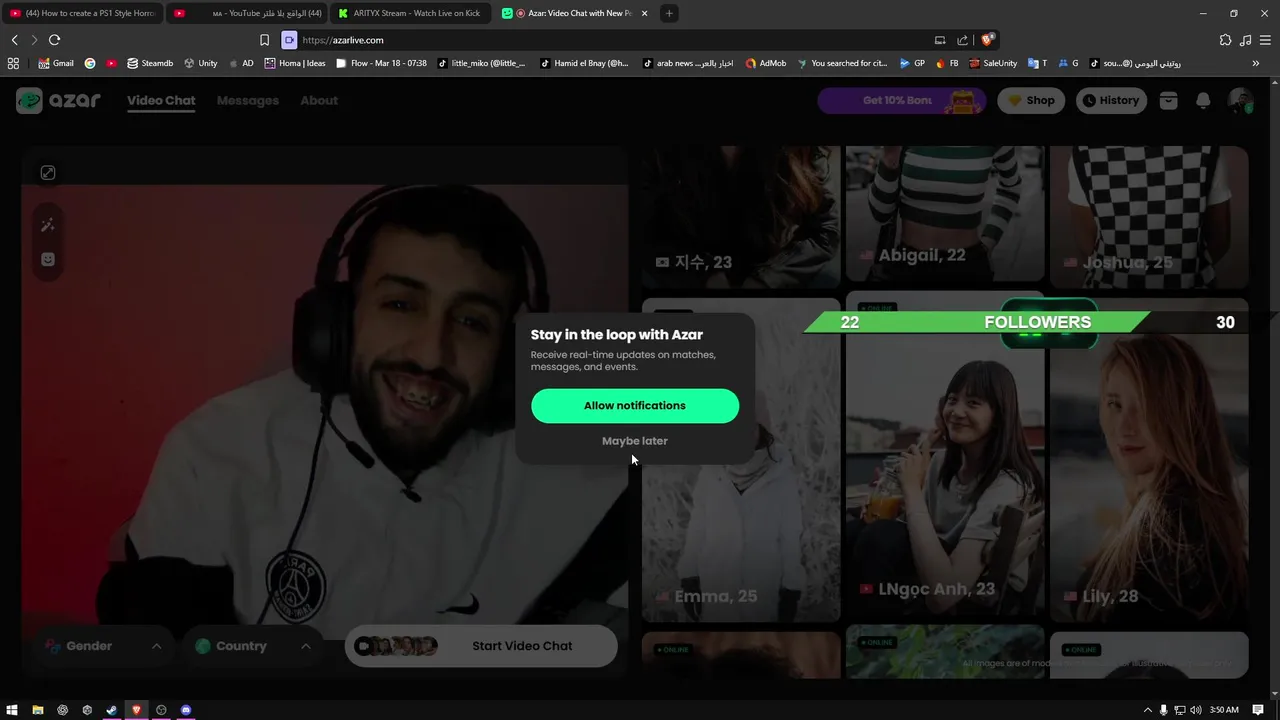Screen dimensions: 1280x720
Task: Open browser main menu
Action: pyautogui.click(x=1265, y=40)
